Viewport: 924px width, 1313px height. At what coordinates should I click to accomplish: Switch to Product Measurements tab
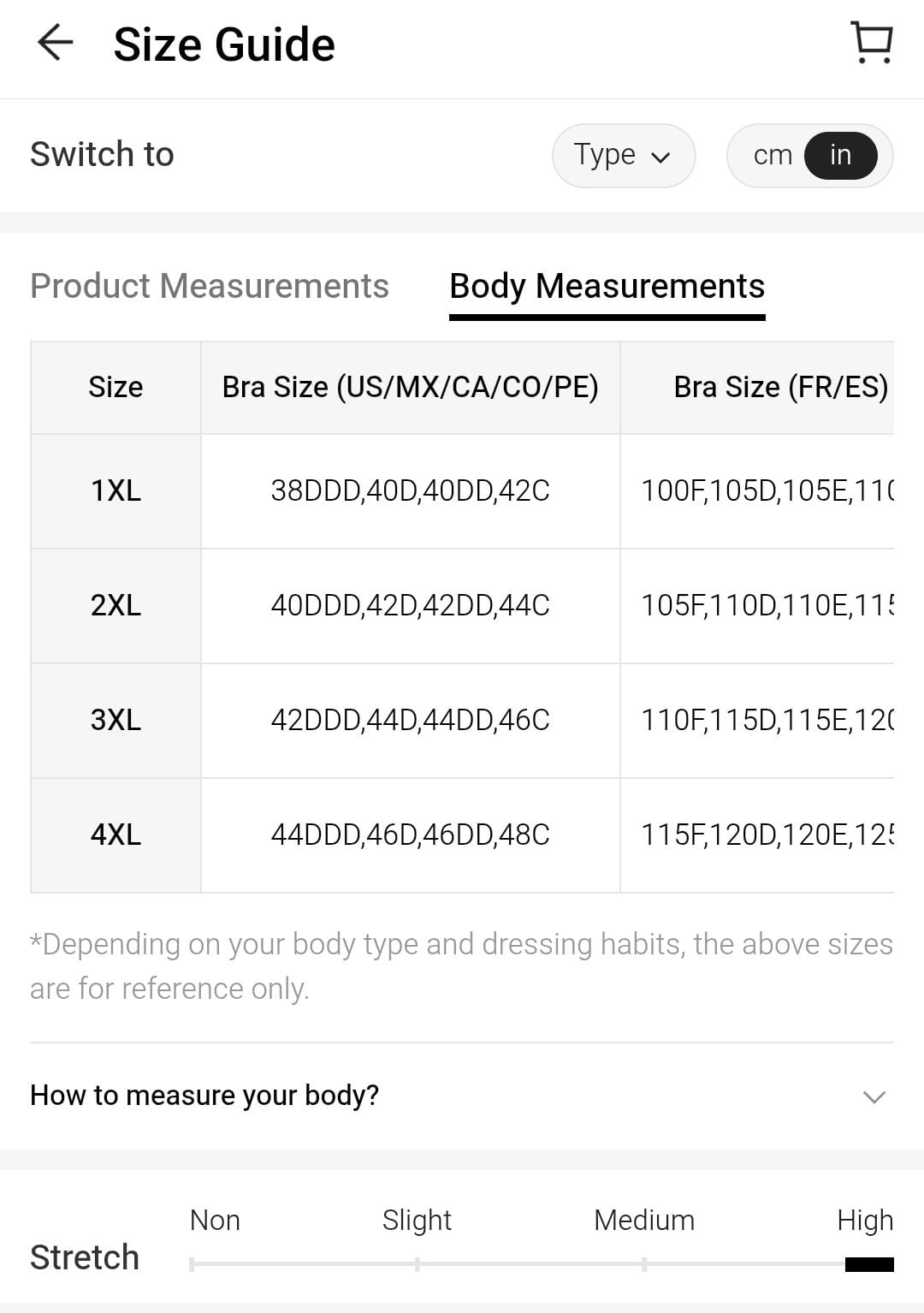click(210, 286)
